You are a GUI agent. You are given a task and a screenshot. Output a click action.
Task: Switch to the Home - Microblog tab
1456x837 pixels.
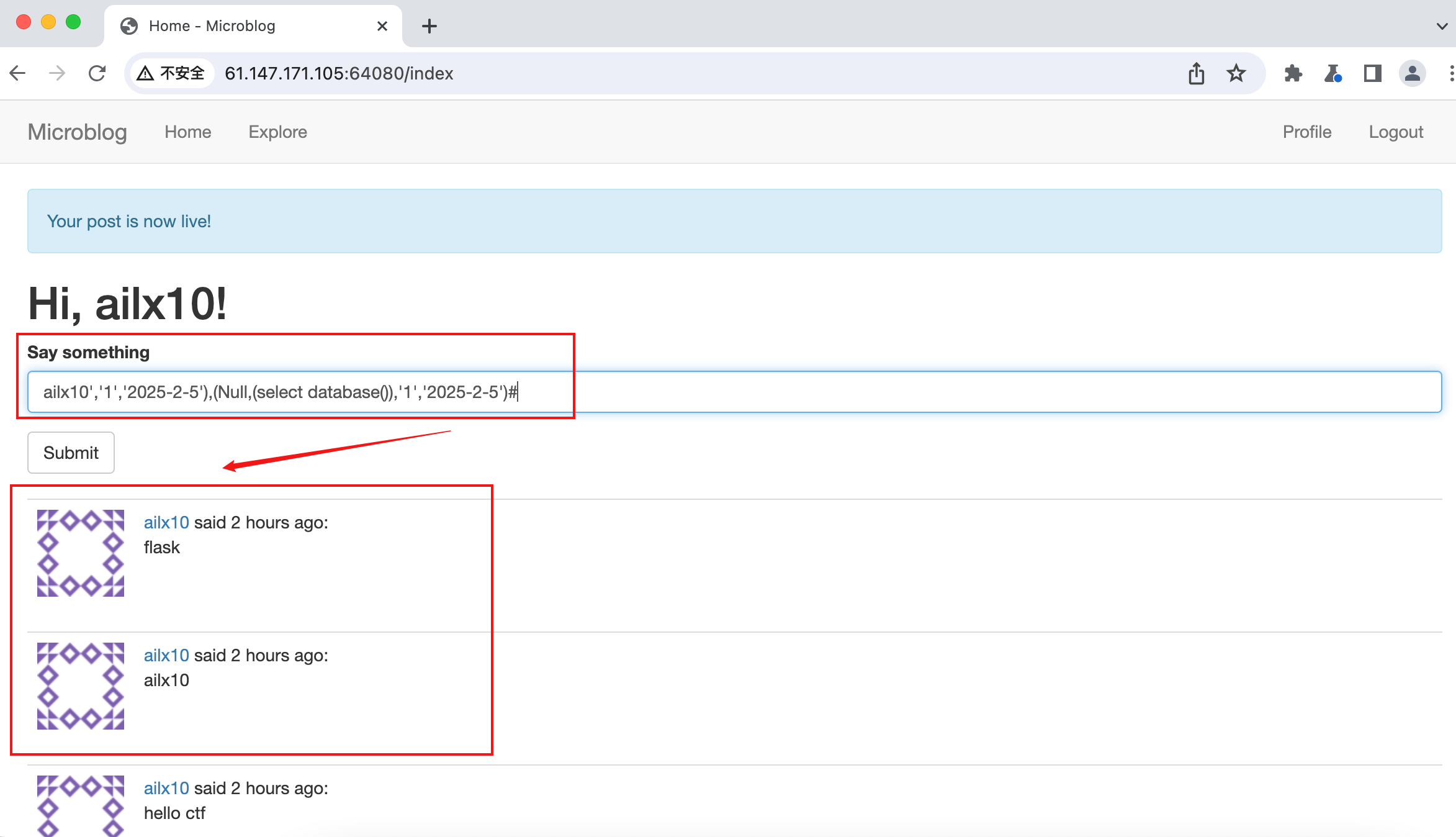[212, 25]
